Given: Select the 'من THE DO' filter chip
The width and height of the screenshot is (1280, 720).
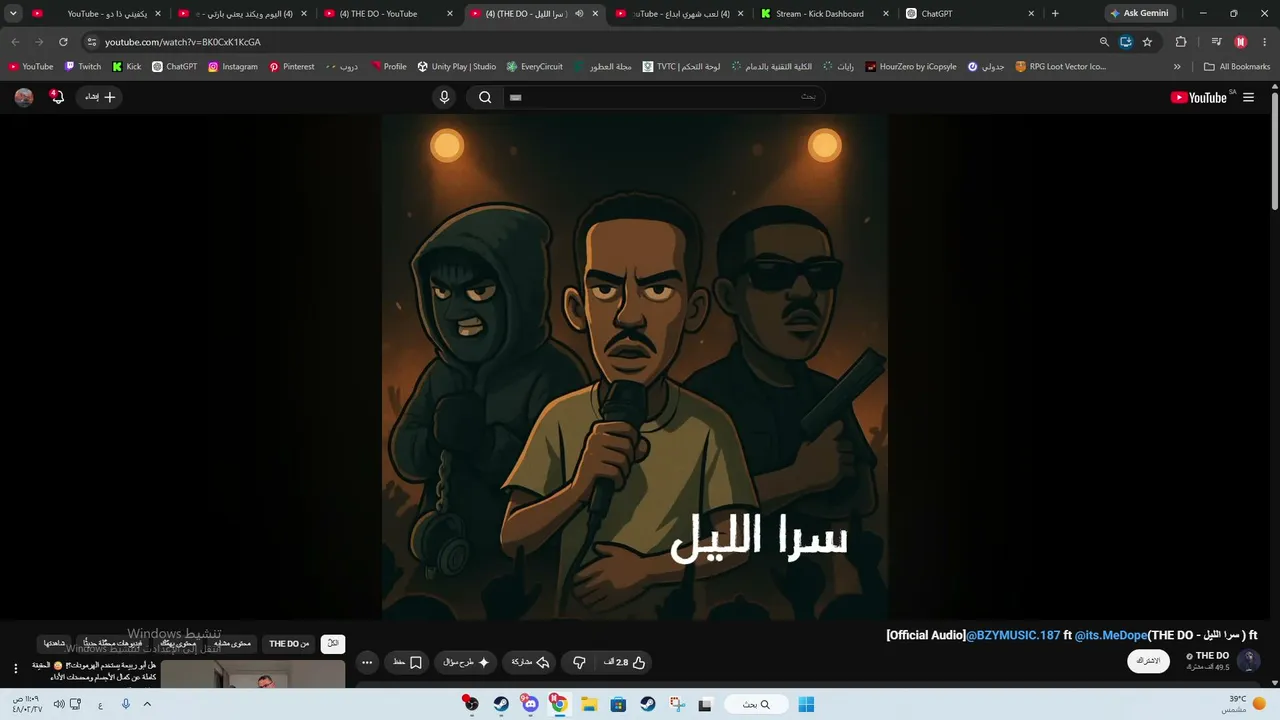Looking at the screenshot, I should 289,644.
